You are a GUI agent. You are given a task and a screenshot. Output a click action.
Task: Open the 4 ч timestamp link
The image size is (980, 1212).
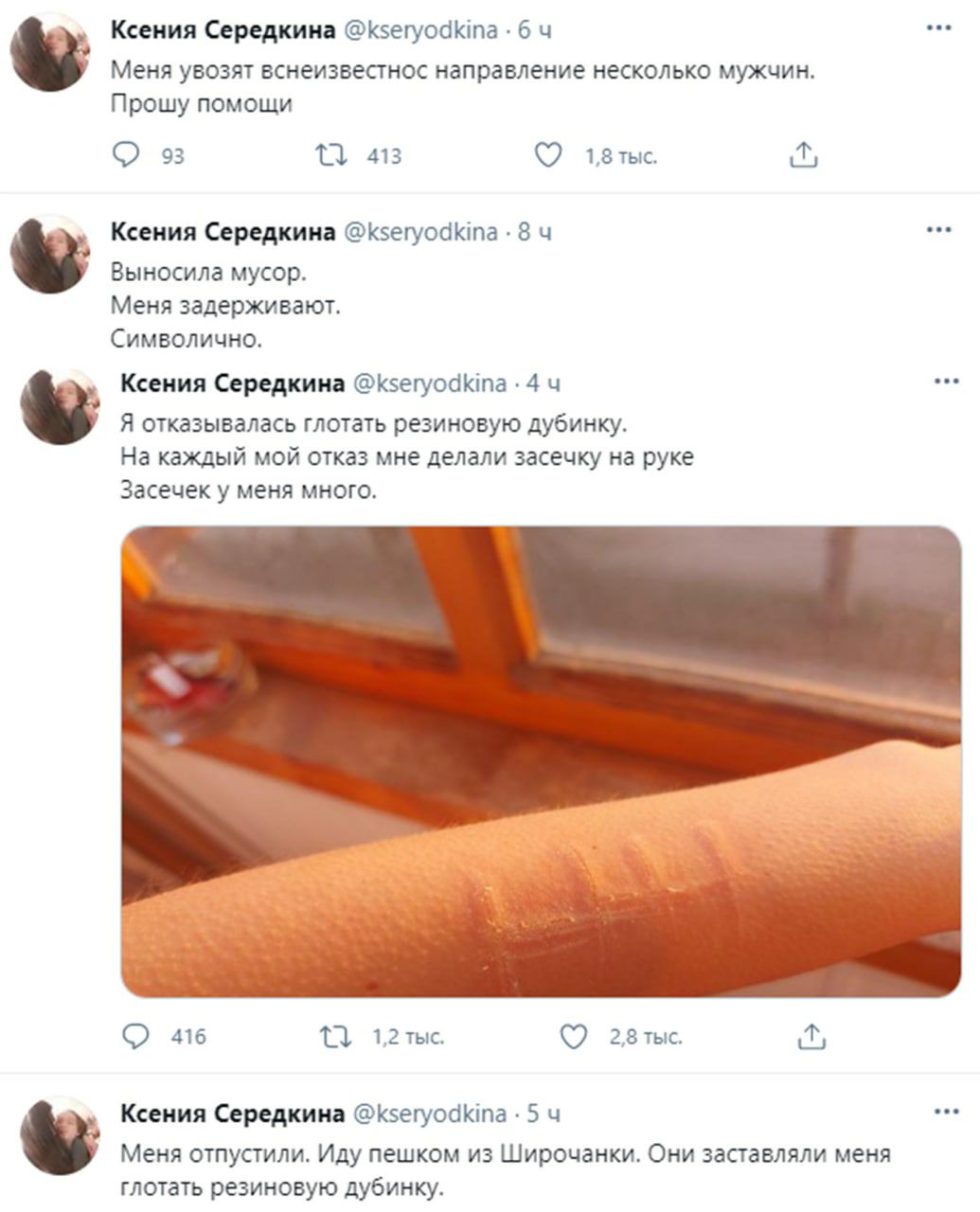click(x=543, y=383)
